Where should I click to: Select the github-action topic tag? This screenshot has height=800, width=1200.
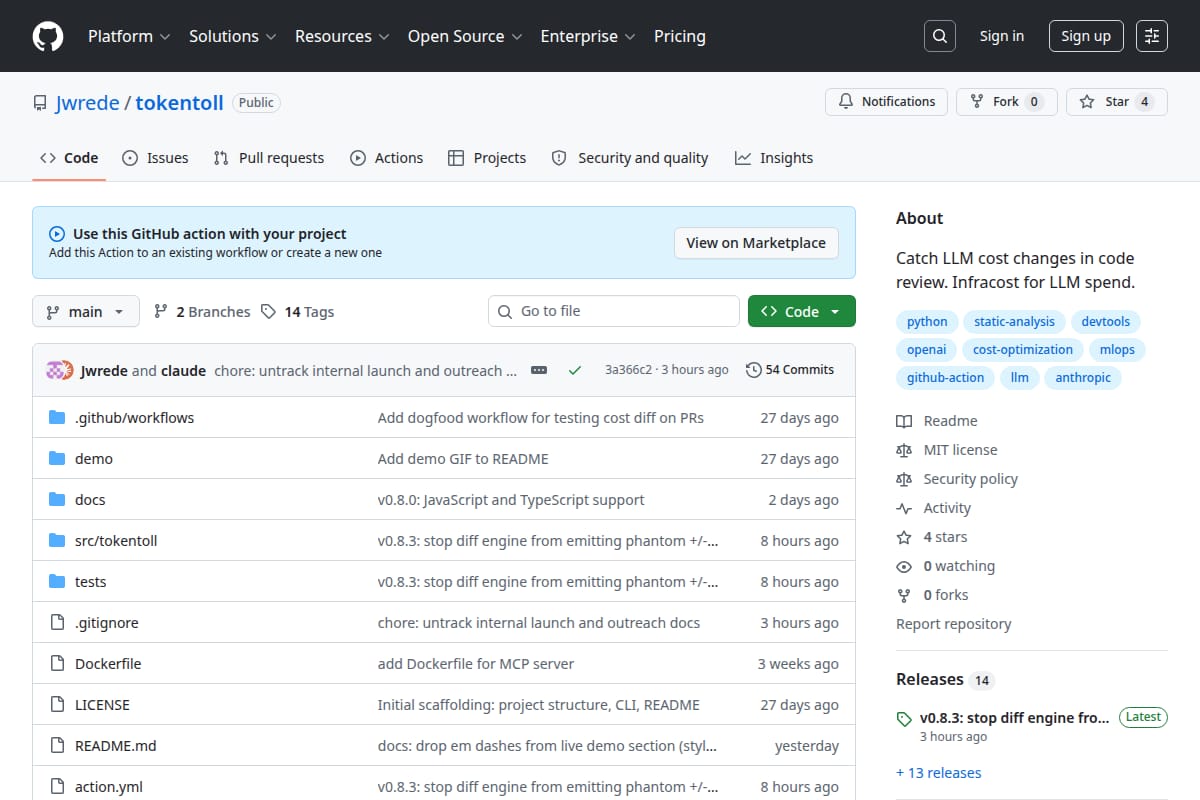(946, 378)
